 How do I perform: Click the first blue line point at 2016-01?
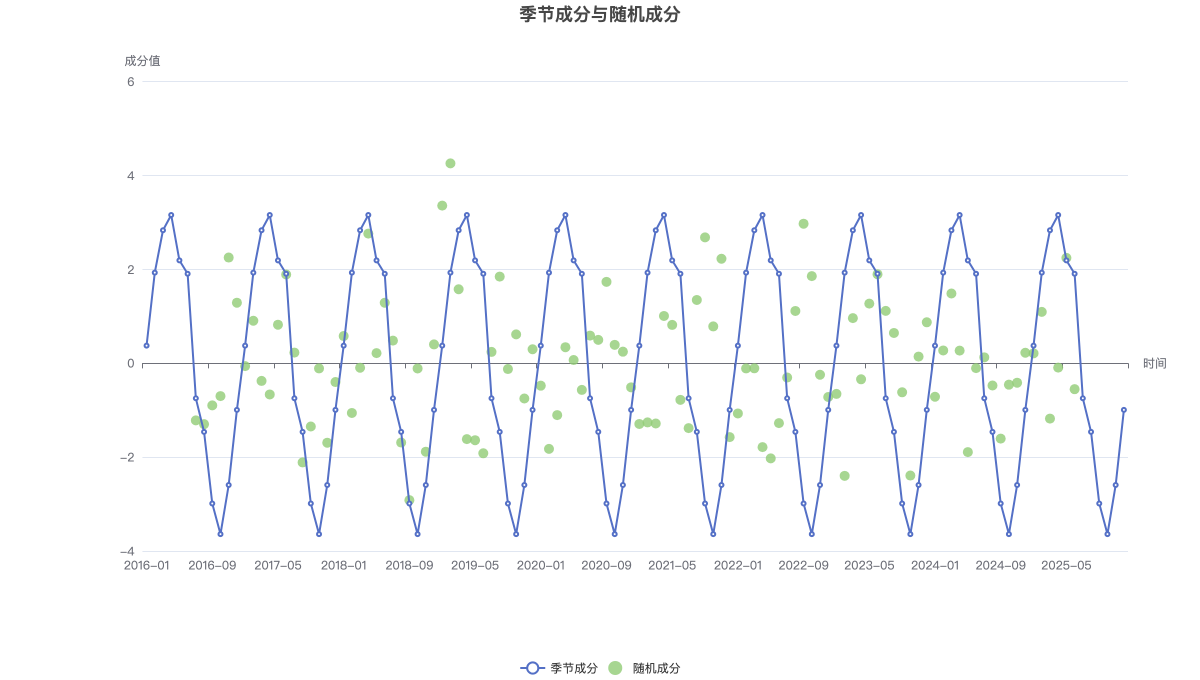point(146,346)
